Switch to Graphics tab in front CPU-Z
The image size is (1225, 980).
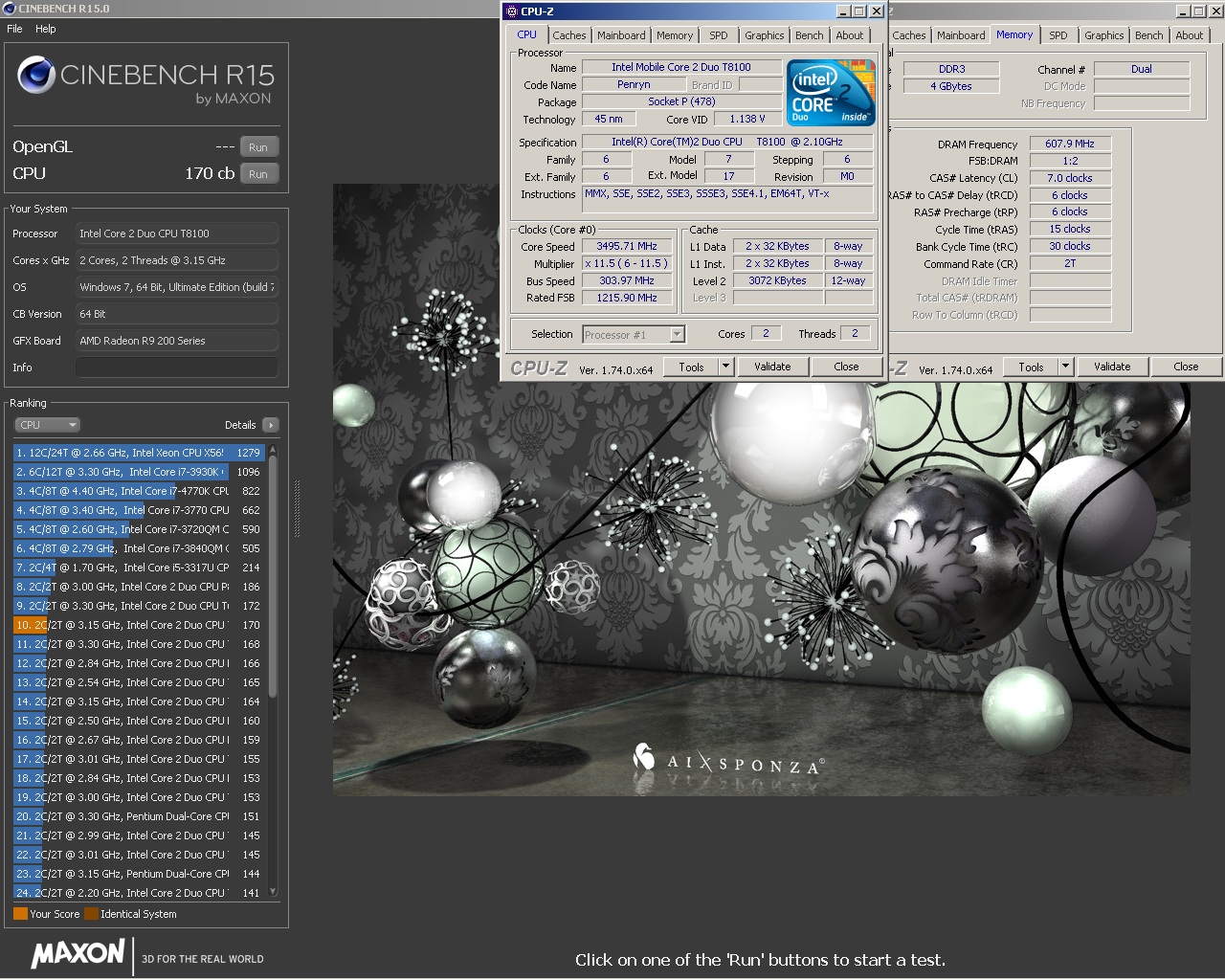(x=765, y=35)
